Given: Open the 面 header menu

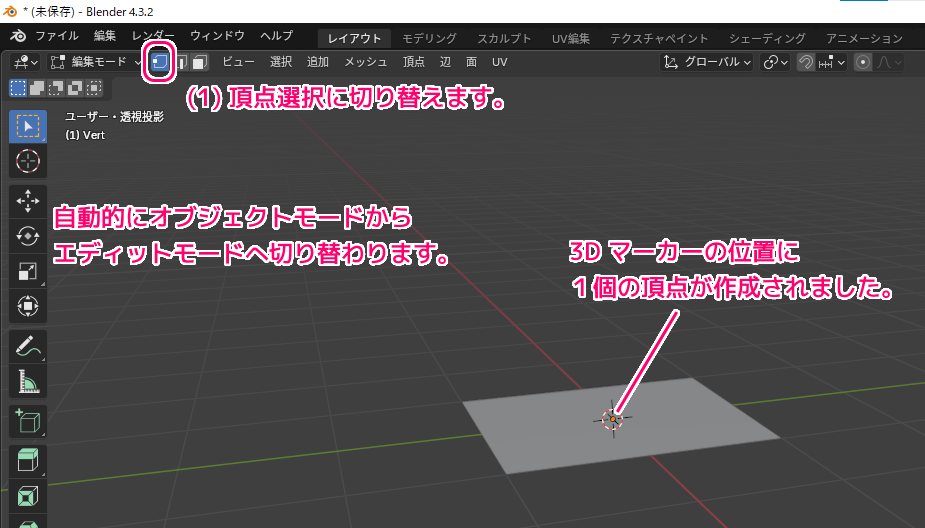Looking at the screenshot, I should click(471, 62).
